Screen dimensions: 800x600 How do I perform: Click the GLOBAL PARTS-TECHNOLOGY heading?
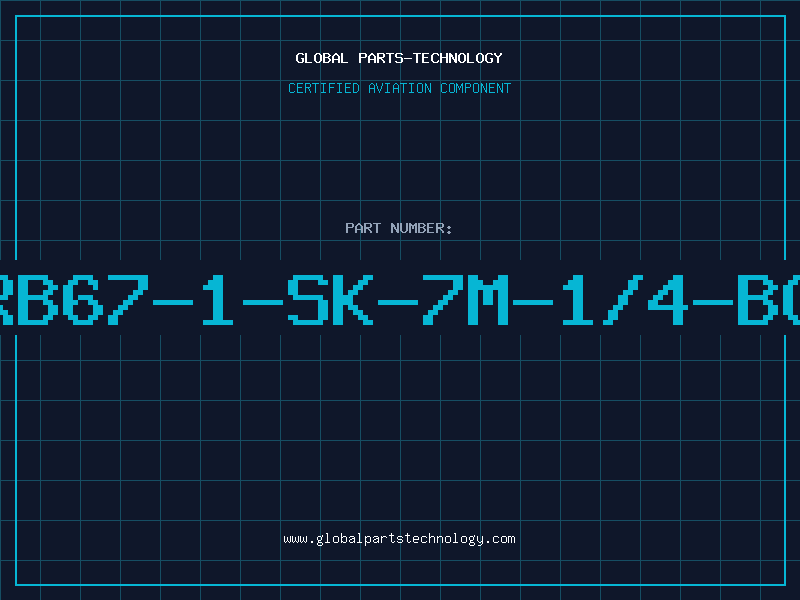399,58
